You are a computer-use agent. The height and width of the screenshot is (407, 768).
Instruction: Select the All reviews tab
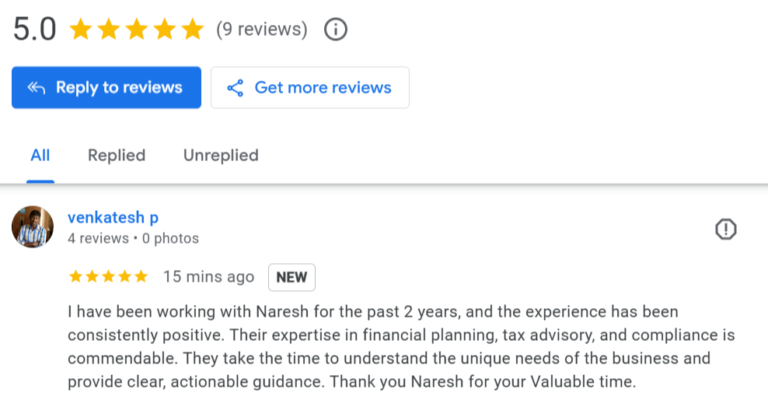point(40,155)
